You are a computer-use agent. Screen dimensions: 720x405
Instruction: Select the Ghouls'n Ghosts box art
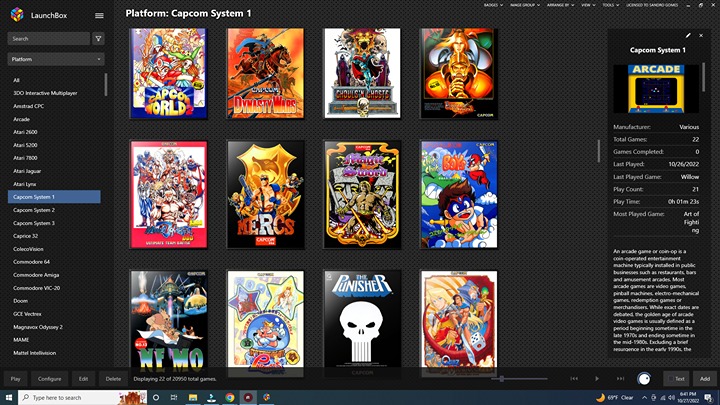pos(362,73)
